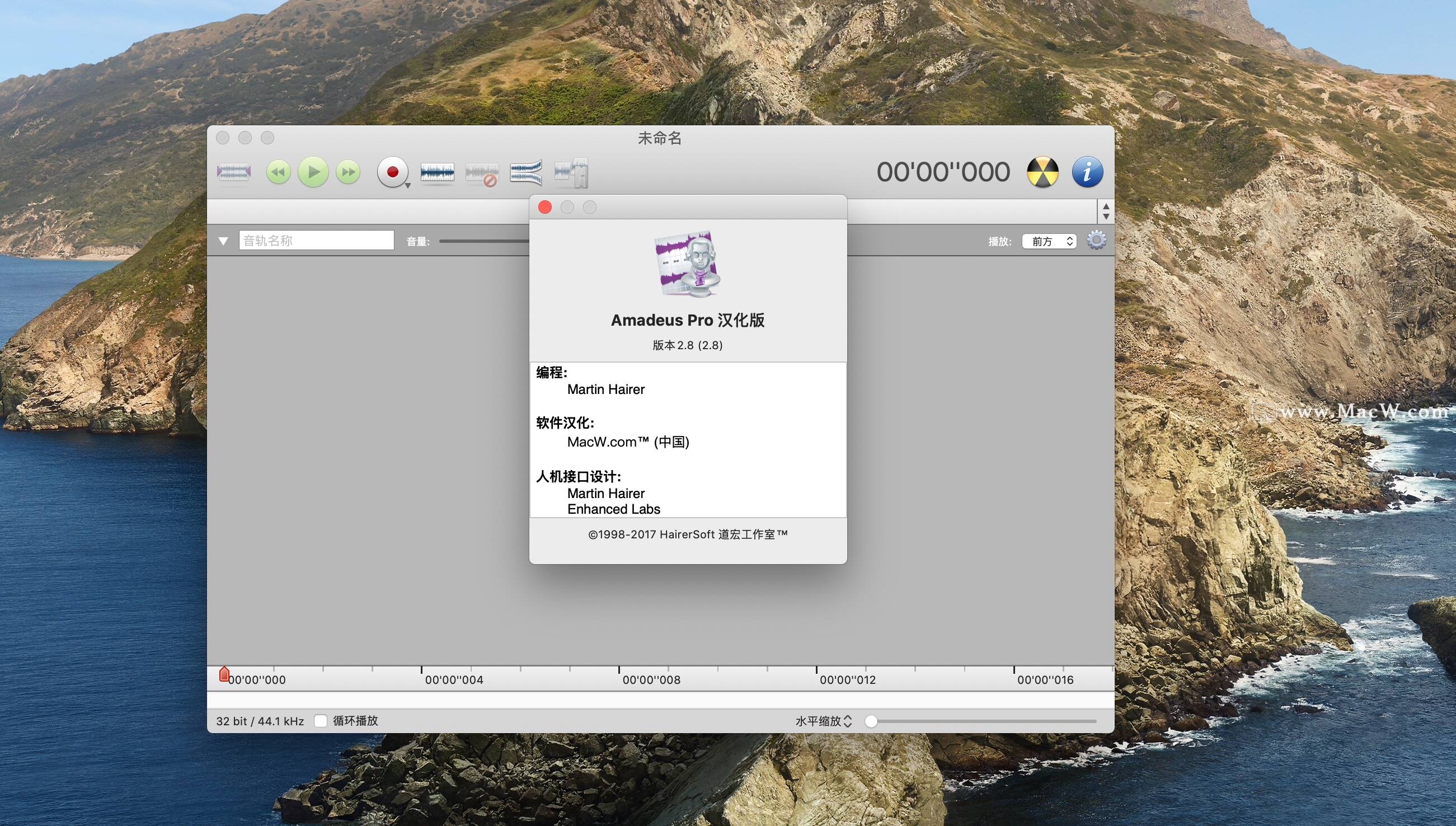Click the waveform icon squeezed between curved lines
Image resolution: width=1456 pixels, height=826 pixels.
click(x=526, y=172)
